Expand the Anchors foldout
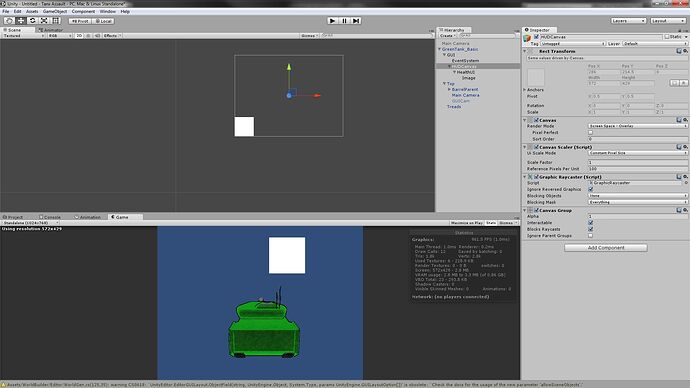This screenshot has height=388, width=690. 525,90
